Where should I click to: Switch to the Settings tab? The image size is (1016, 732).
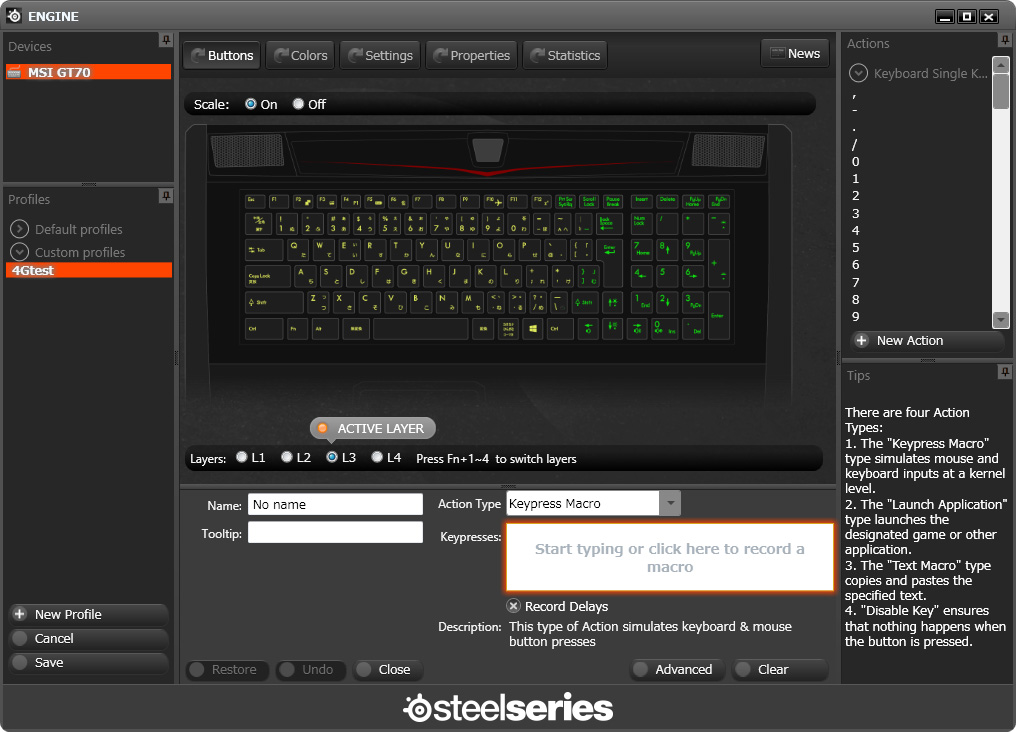point(380,55)
